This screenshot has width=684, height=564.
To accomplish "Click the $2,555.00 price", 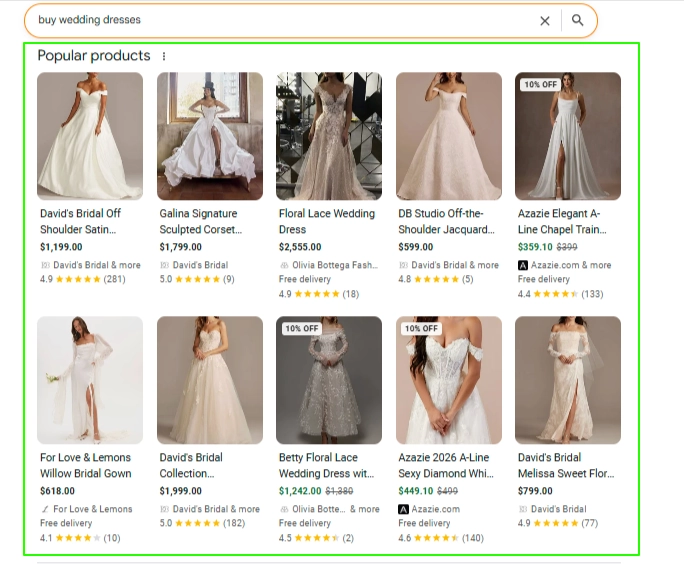I will pyautogui.click(x=300, y=247).
